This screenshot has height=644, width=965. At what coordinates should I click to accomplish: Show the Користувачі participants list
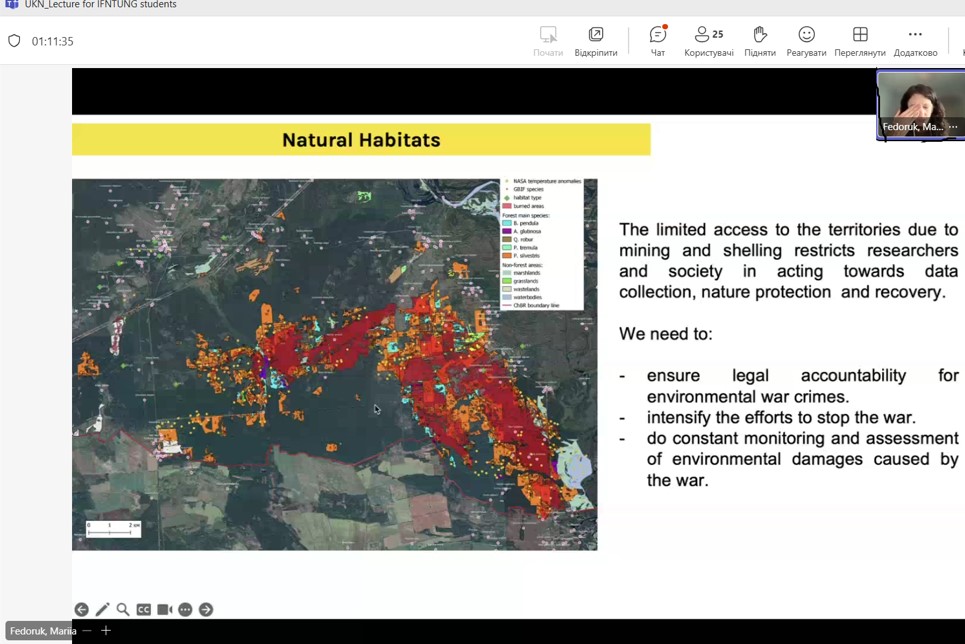tap(708, 41)
